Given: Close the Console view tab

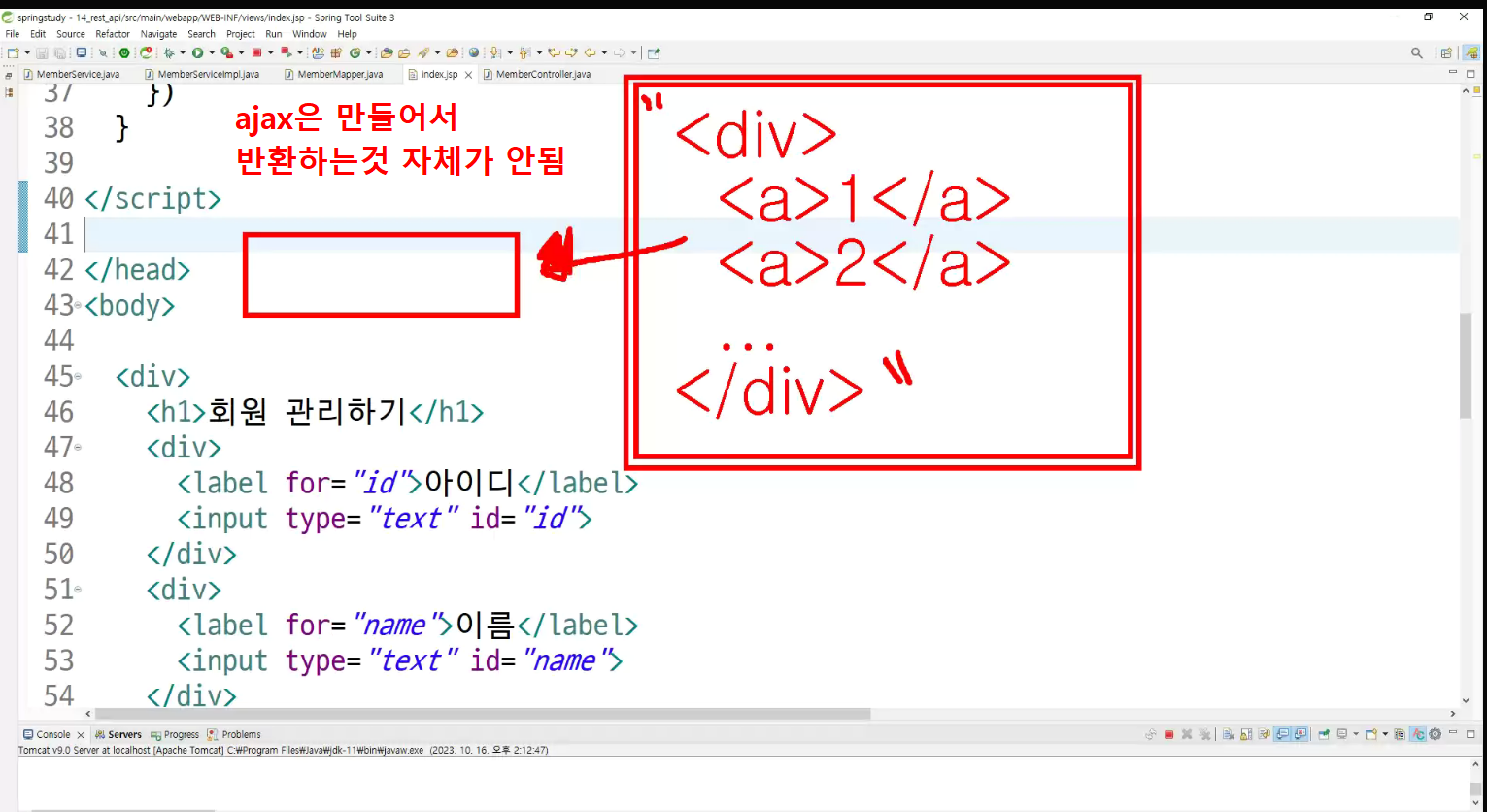Looking at the screenshot, I should tap(81, 735).
